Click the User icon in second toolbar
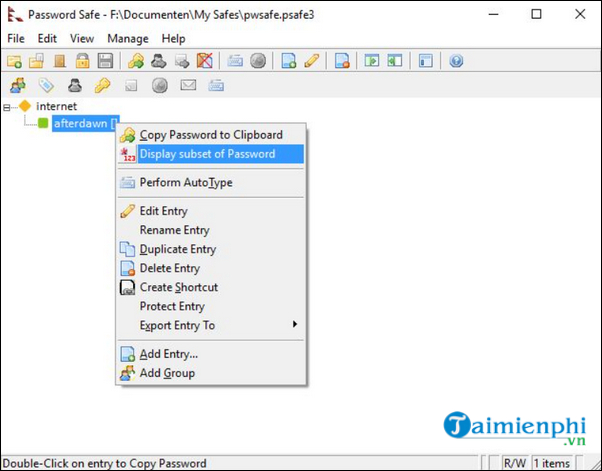 pos(75,85)
